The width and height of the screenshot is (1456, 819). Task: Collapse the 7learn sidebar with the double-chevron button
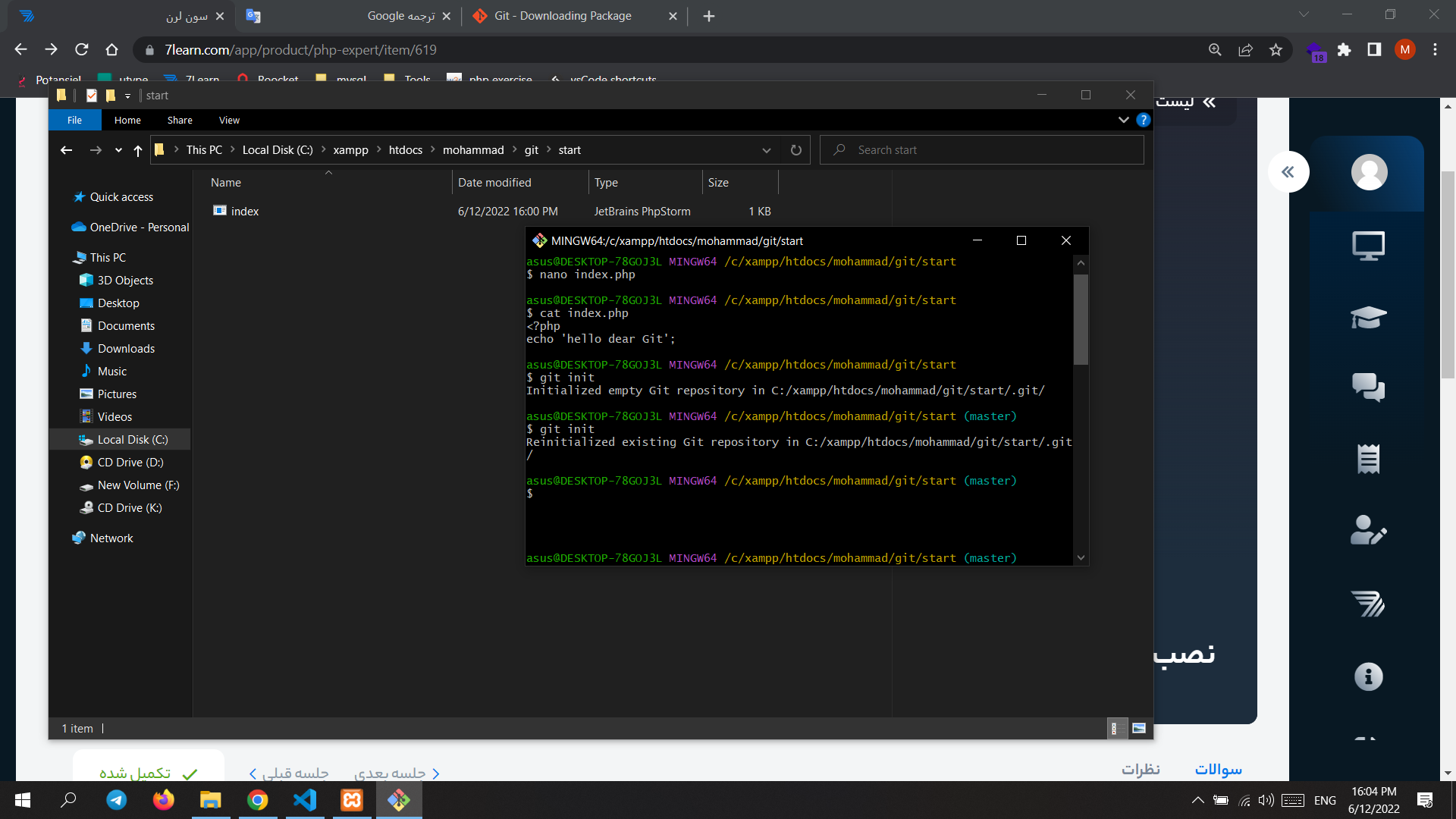pyautogui.click(x=1288, y=171)
